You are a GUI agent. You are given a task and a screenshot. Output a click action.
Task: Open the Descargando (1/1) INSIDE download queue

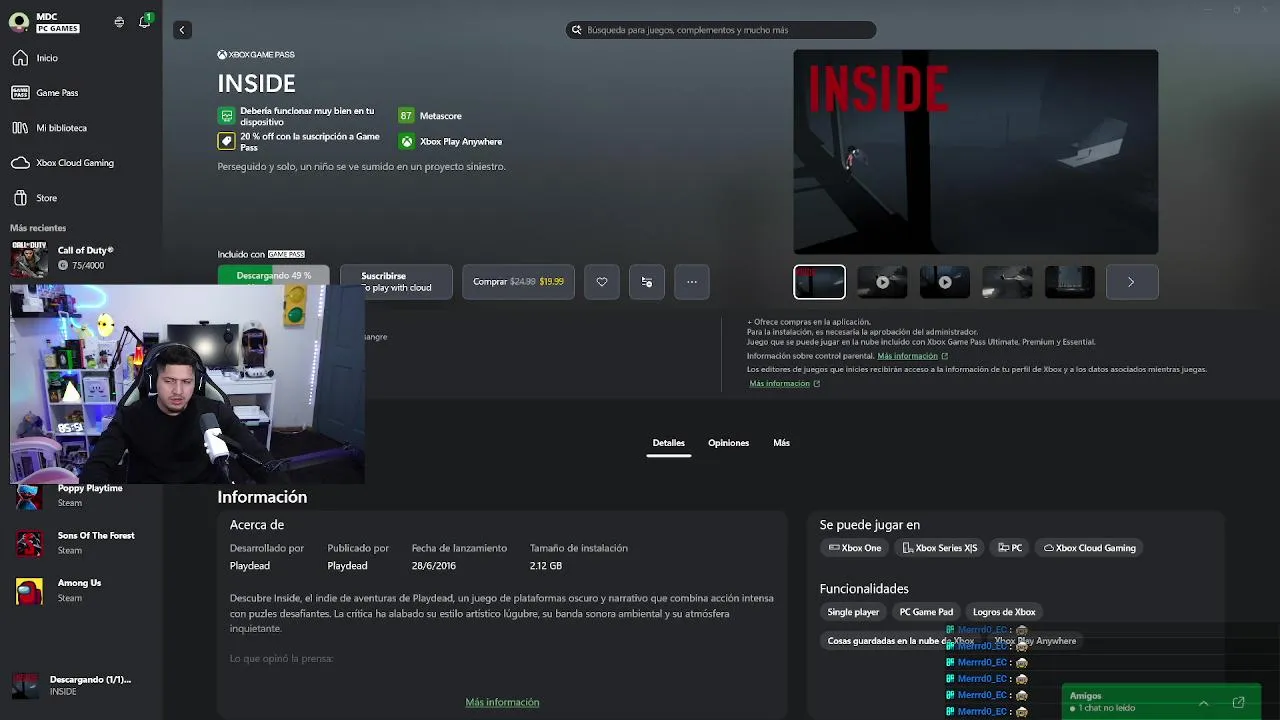pos(81,685)
